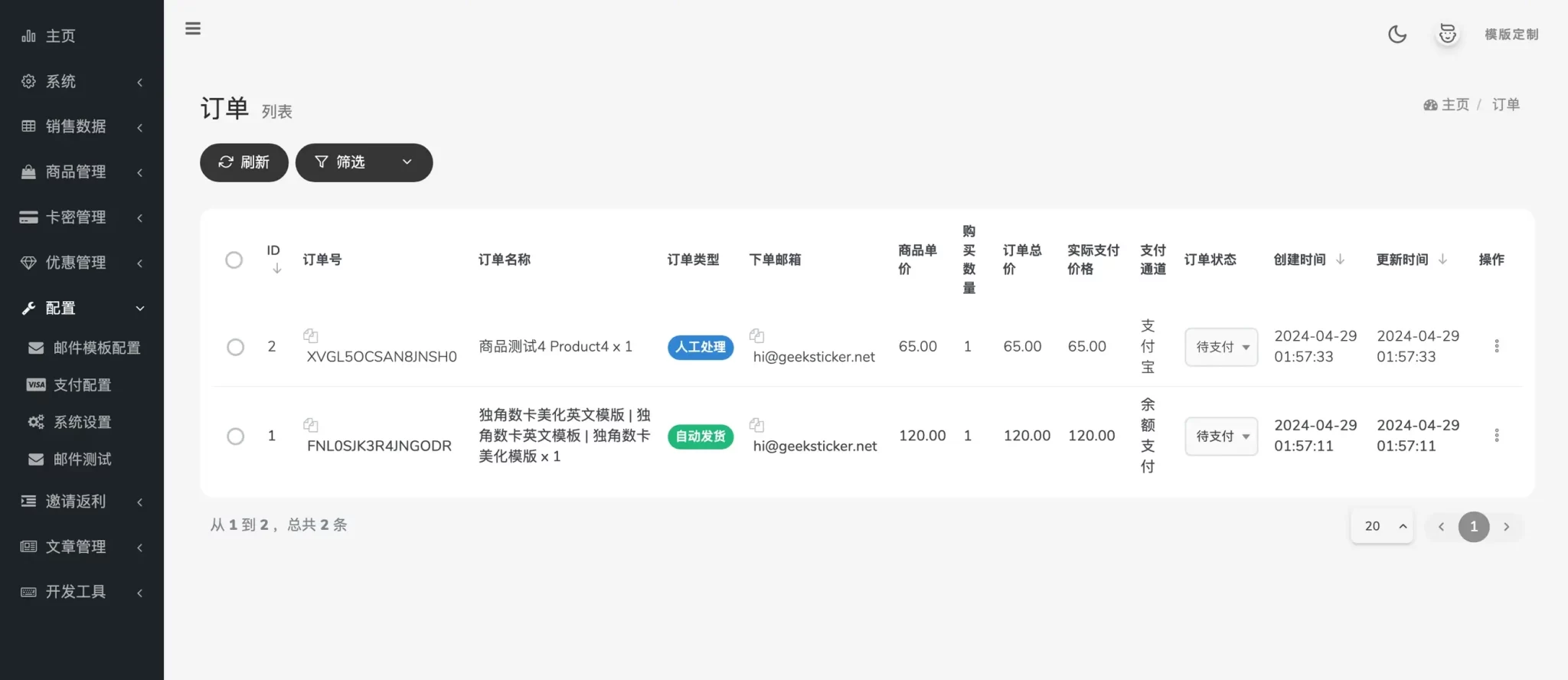Click order name 商品测试4 Product4 x 1
Viewport: 1568px width, 680px height.
click(x=556, y=347)
